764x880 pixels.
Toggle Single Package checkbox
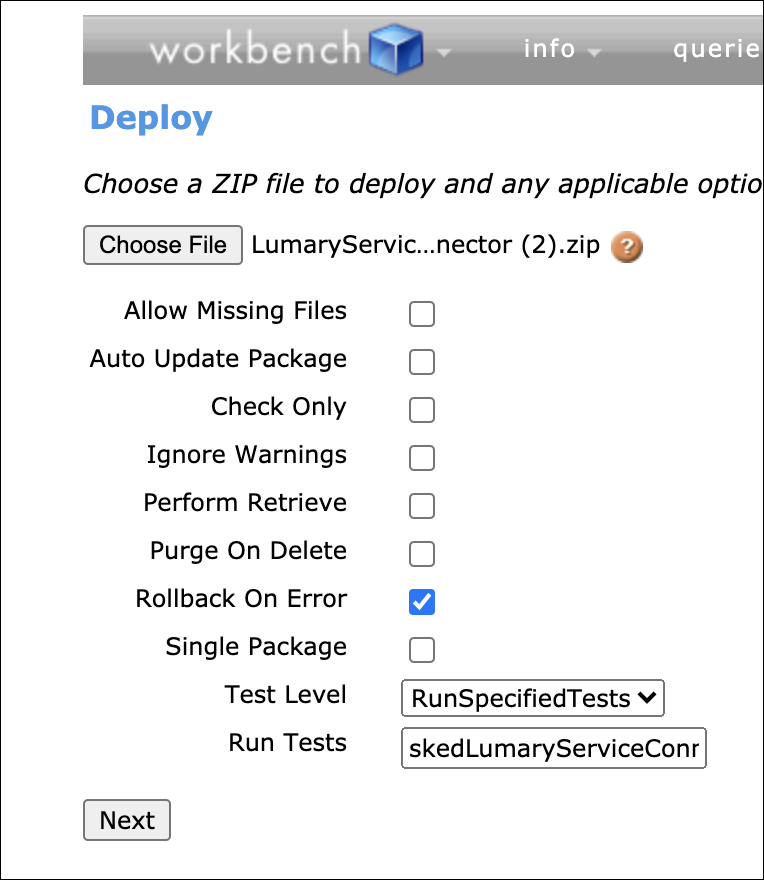pos(422,650)
